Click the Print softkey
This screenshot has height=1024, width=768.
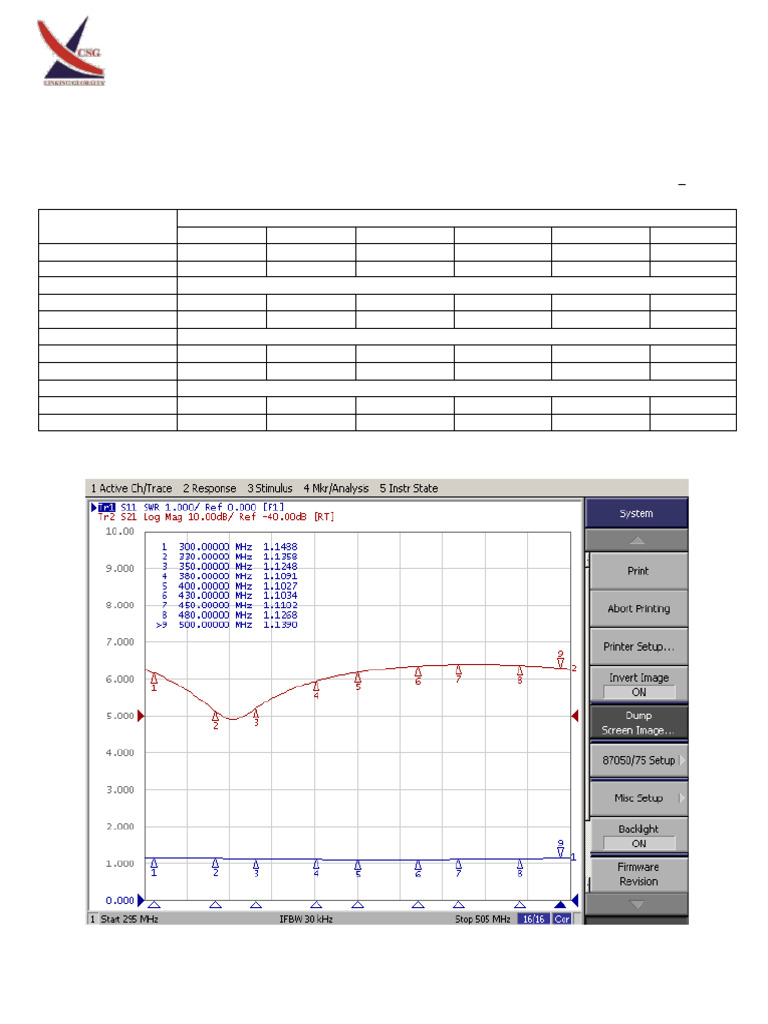point(638,571)
